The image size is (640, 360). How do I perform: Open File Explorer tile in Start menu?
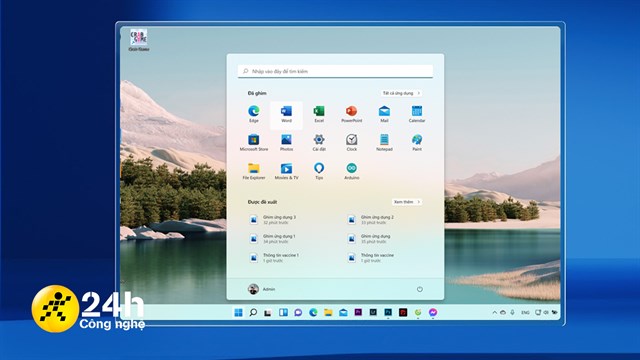click(253, 171)
